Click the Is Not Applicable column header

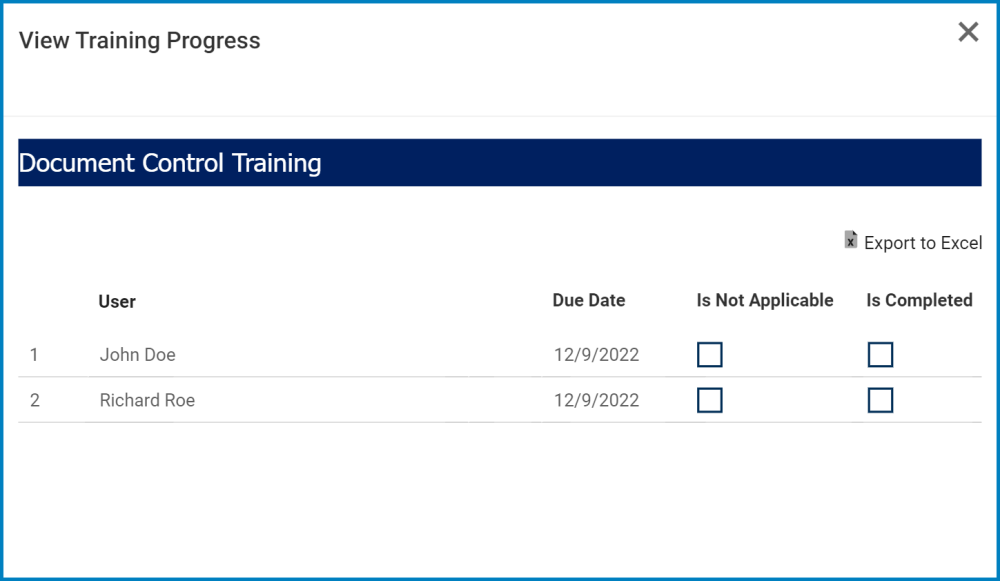[x=764, y=300]
